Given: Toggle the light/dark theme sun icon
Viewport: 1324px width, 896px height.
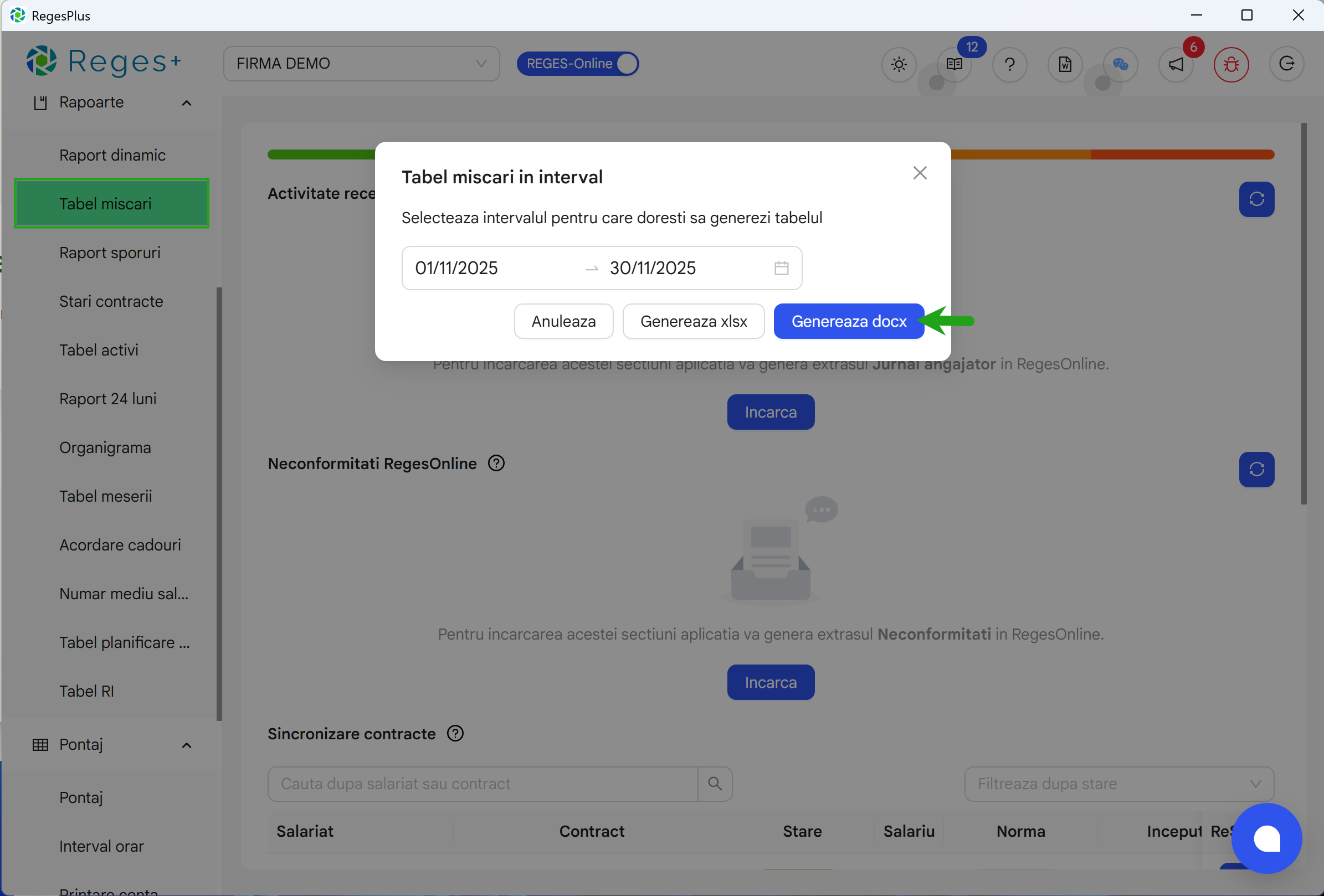Looking at the screenshot, I should [898, 64].
